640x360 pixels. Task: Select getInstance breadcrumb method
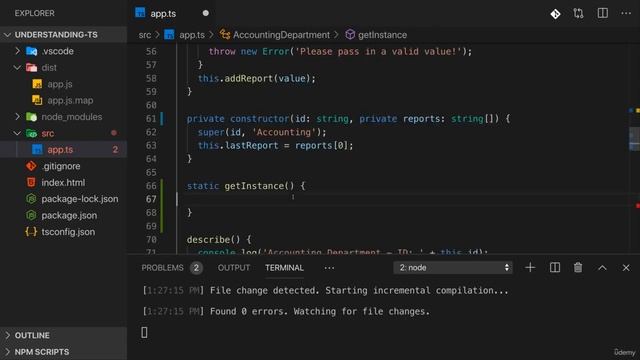[382, 35]
